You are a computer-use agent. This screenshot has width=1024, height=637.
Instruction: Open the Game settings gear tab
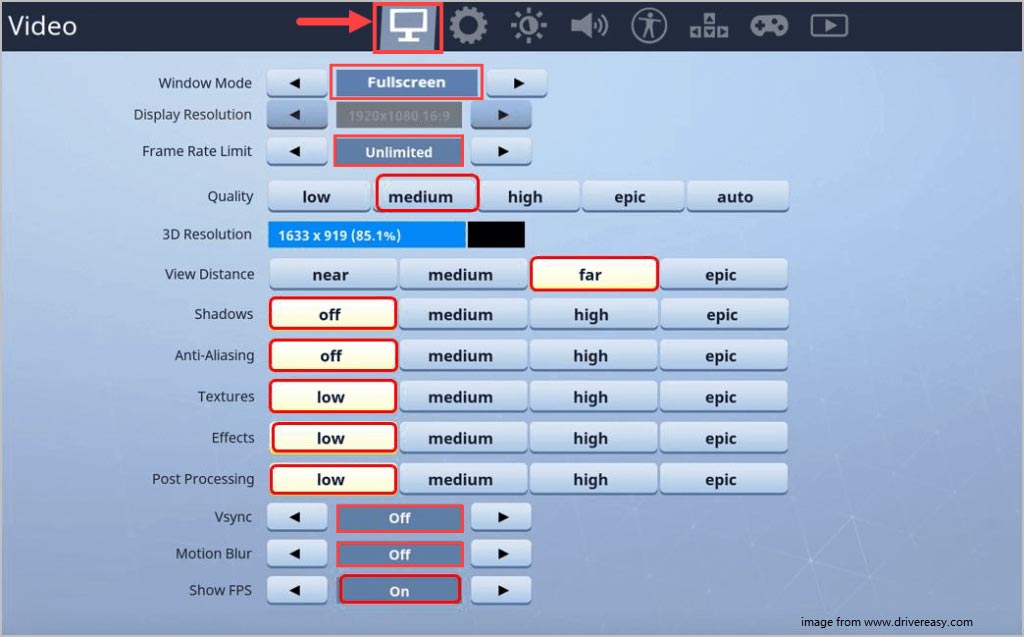[x=468, y=26]
